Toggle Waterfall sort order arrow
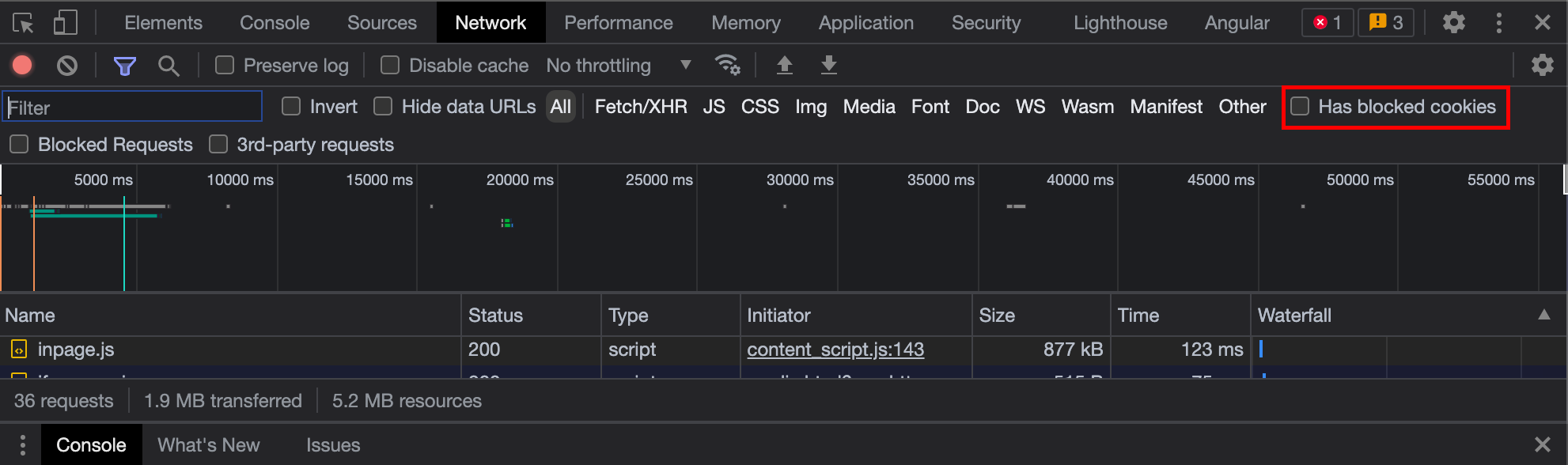1568x465 pixels. 1543,315
